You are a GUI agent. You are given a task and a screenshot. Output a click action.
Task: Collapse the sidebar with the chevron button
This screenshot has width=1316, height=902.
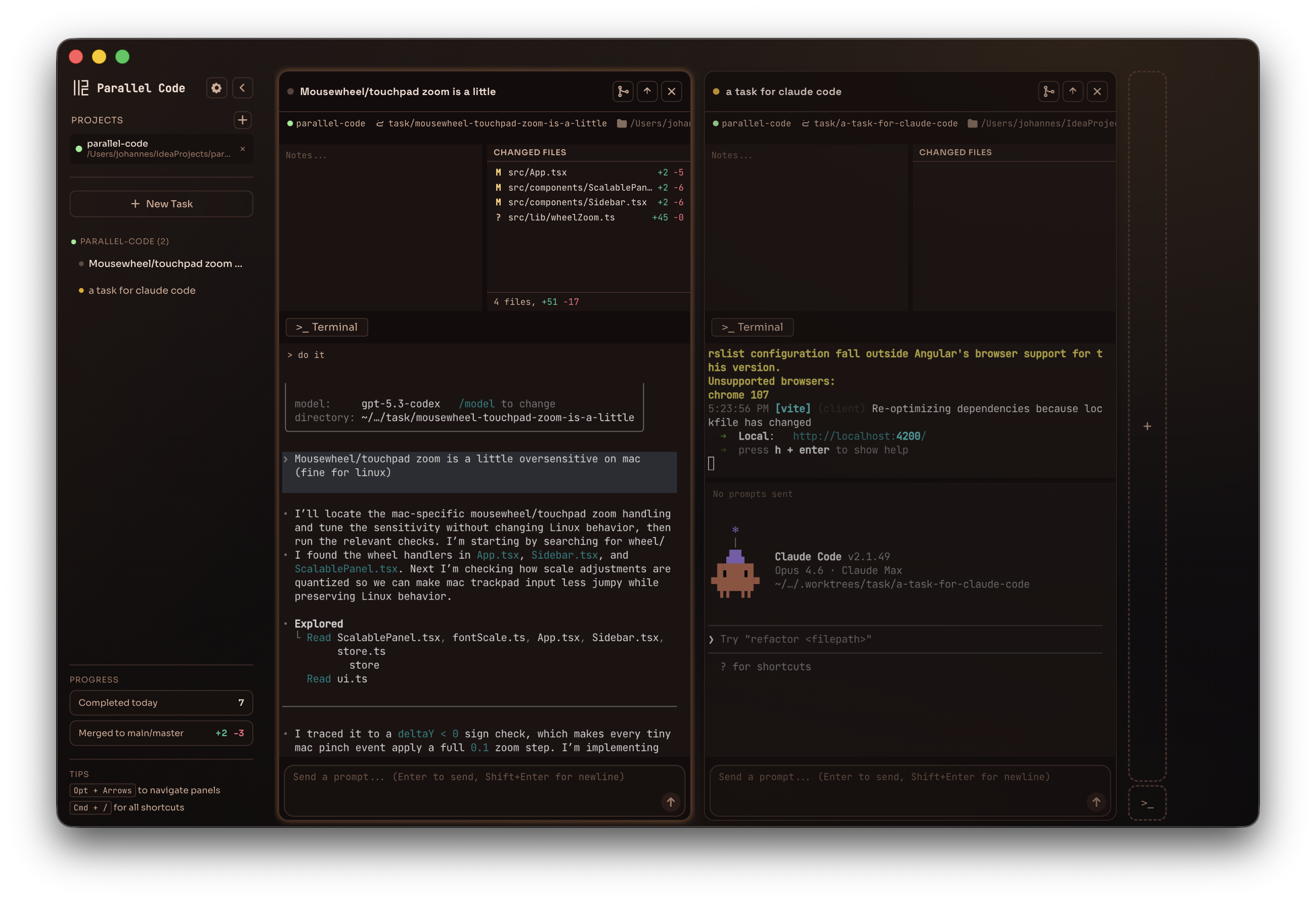[242, 88]
